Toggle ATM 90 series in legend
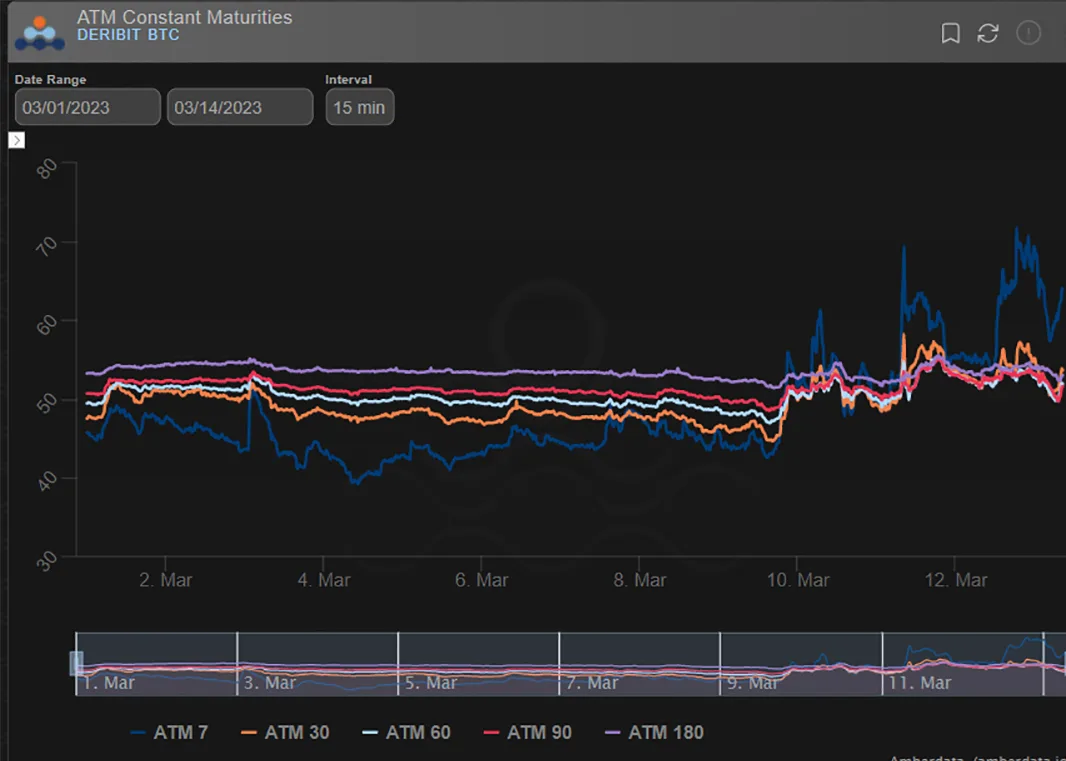Screen dimensions: 1066x761 [x=527, y=732]
